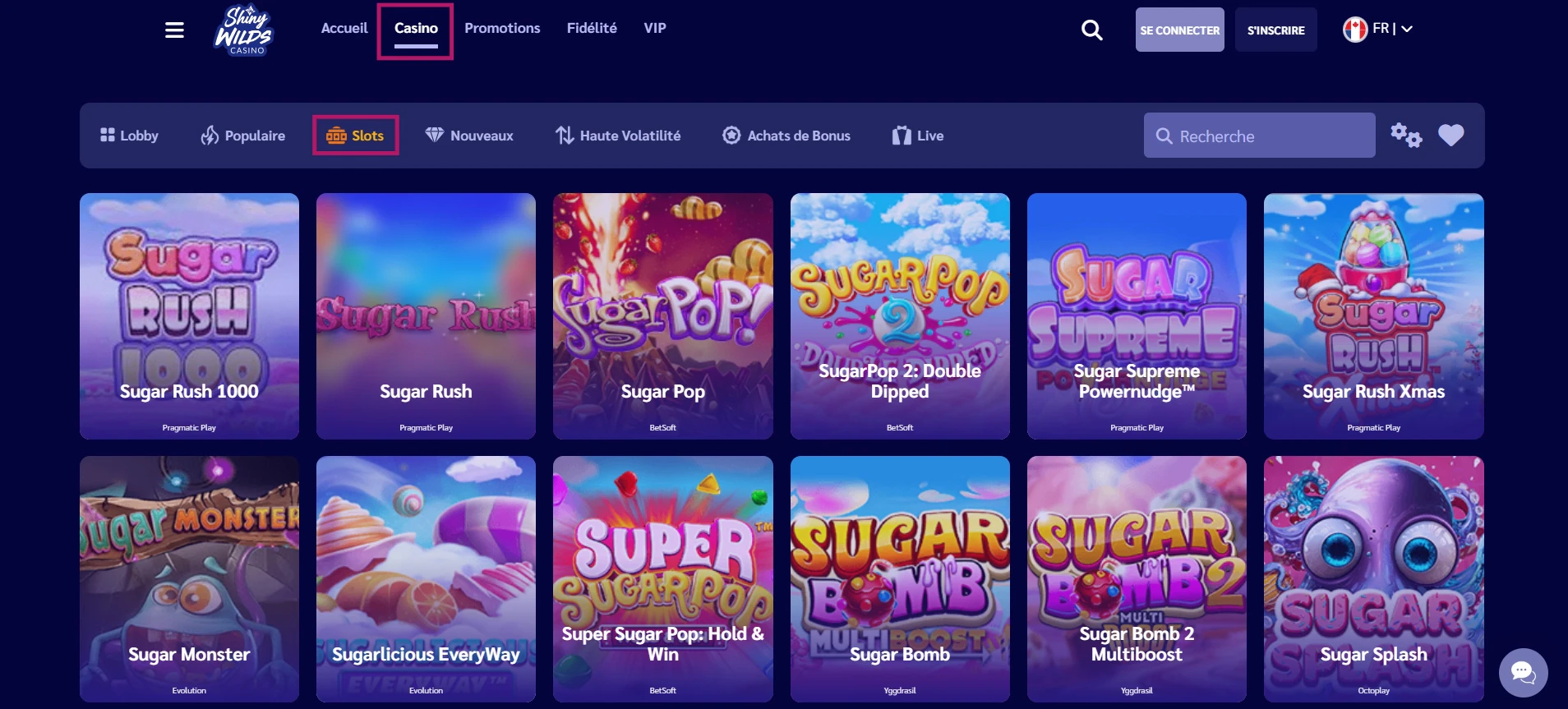The width and height of the screenshot is (1568, 709).
Task: Go to Accueil page
Action: pyautogui.click(x=344, y=28)
